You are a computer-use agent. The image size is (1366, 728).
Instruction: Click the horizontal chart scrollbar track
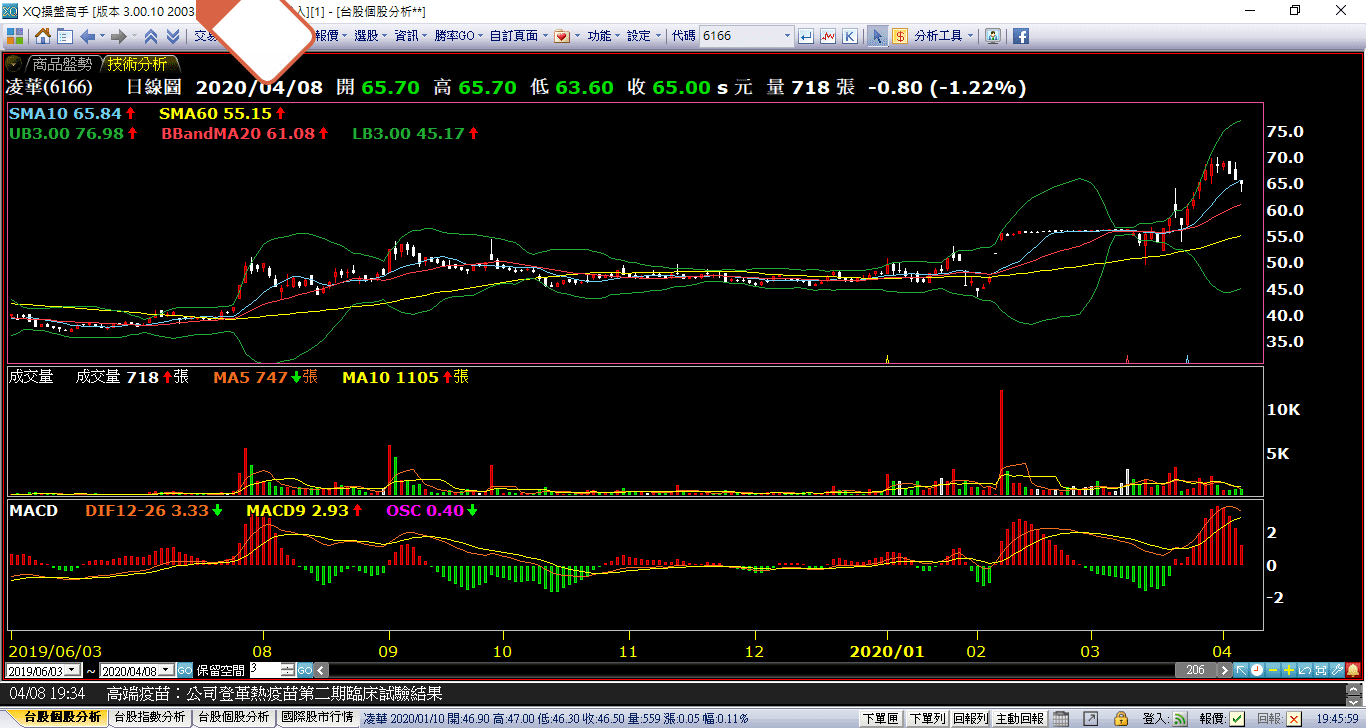point(750,670)
